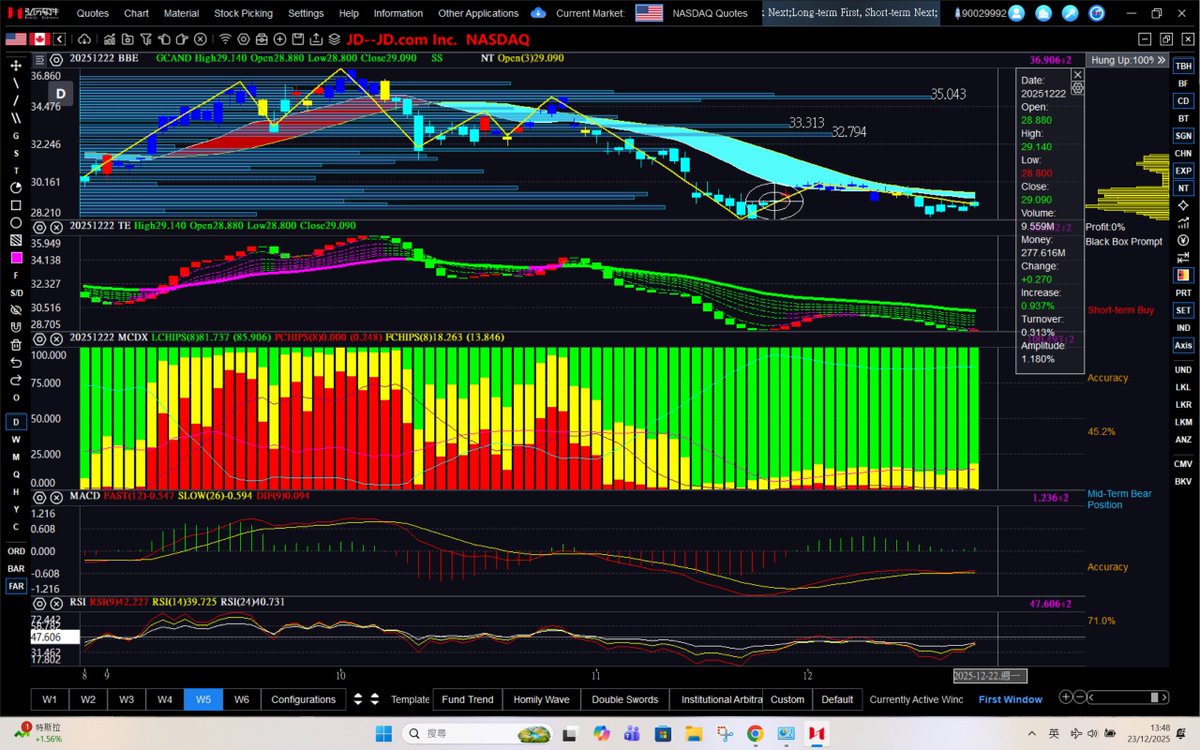Click the Double Swords template button
This screenshot has height=750, width=1200.
click(624, 699)
